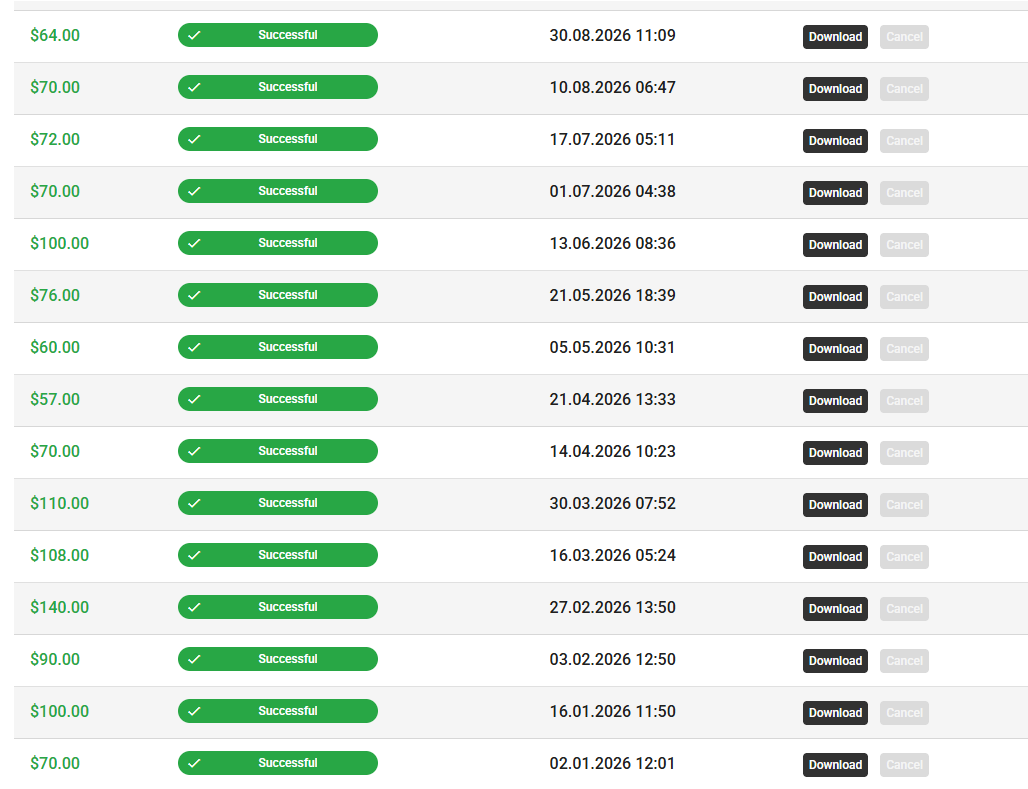Image resolution: width=1028 pixels, height=789 pixels.
Task: Click Cancel on the 05.05.2026 row
Action: [904, 349]
